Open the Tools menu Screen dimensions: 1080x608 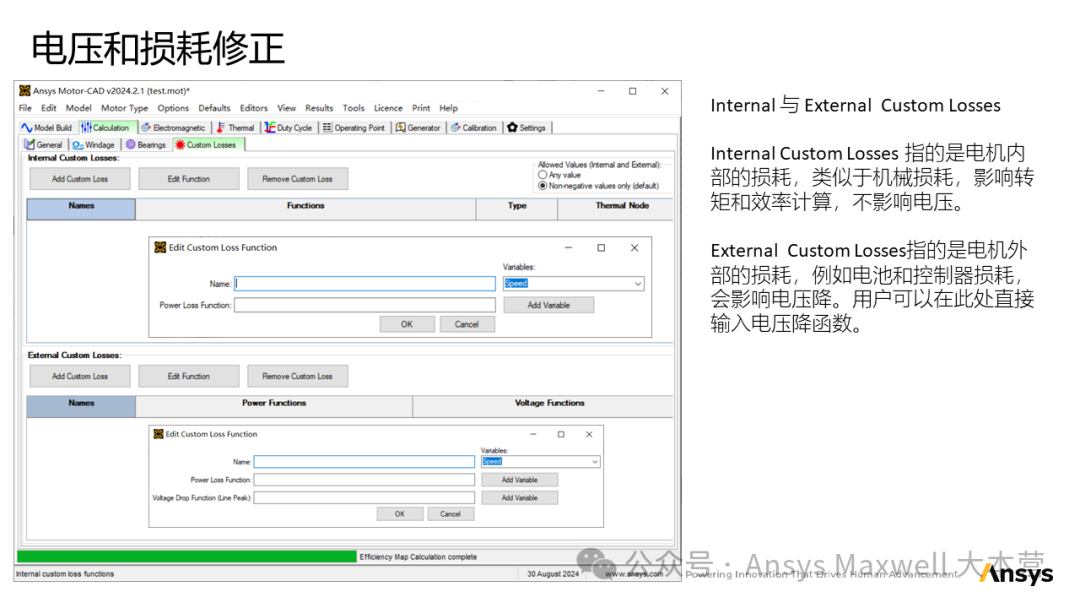353,108
